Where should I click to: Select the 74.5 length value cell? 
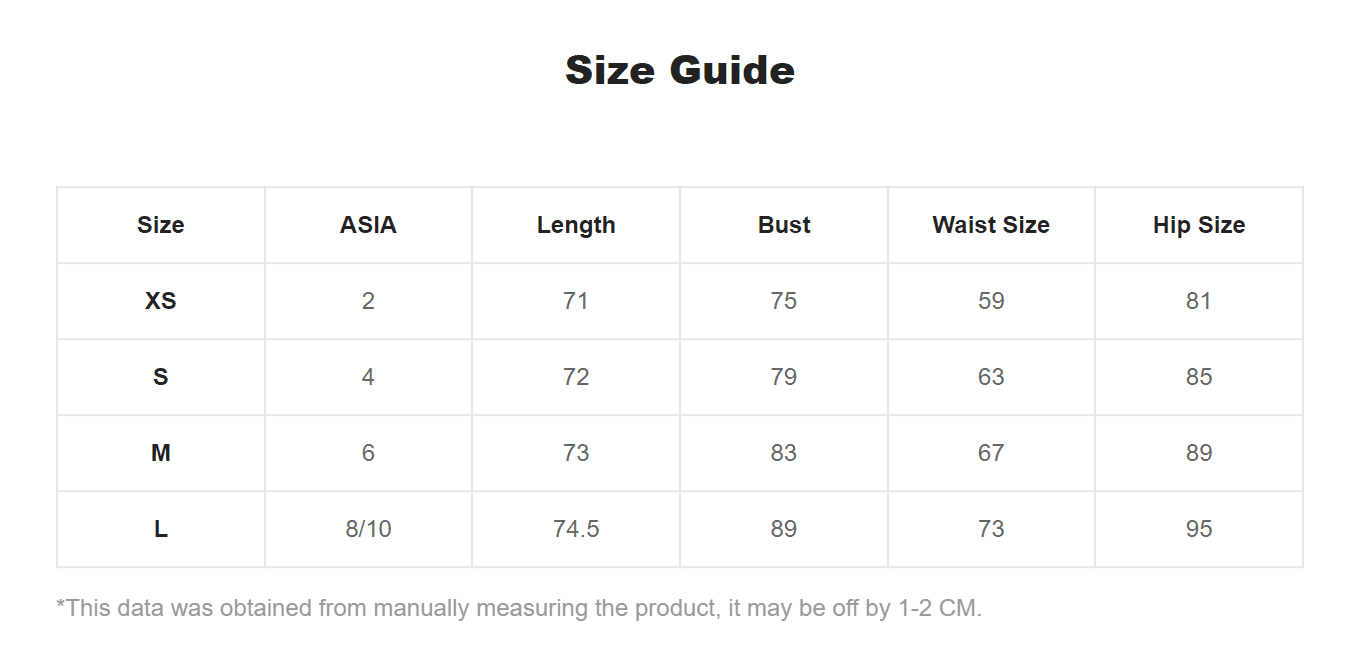(x=576, y=529)
